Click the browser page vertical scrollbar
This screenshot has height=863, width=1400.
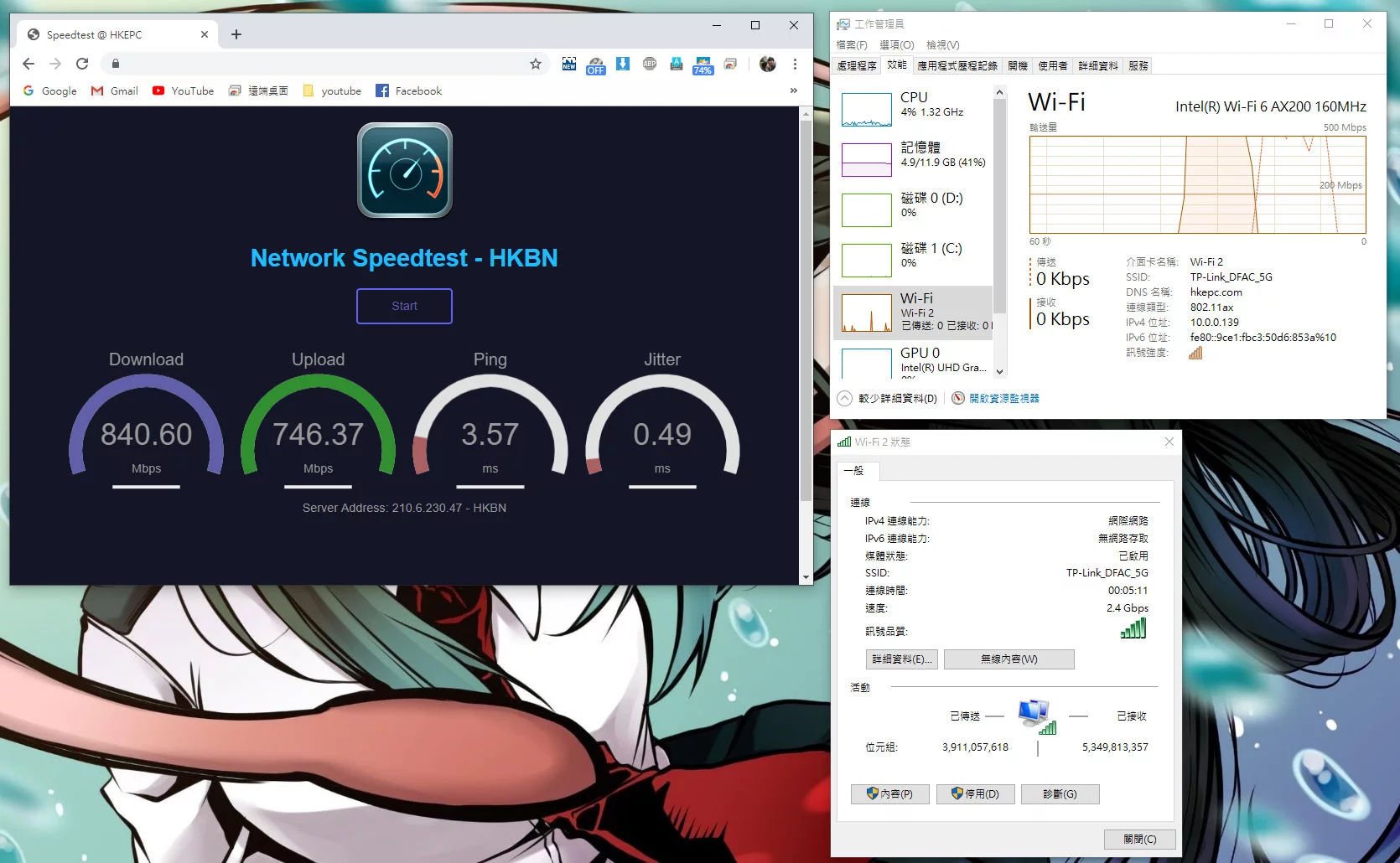click(806, 310)
